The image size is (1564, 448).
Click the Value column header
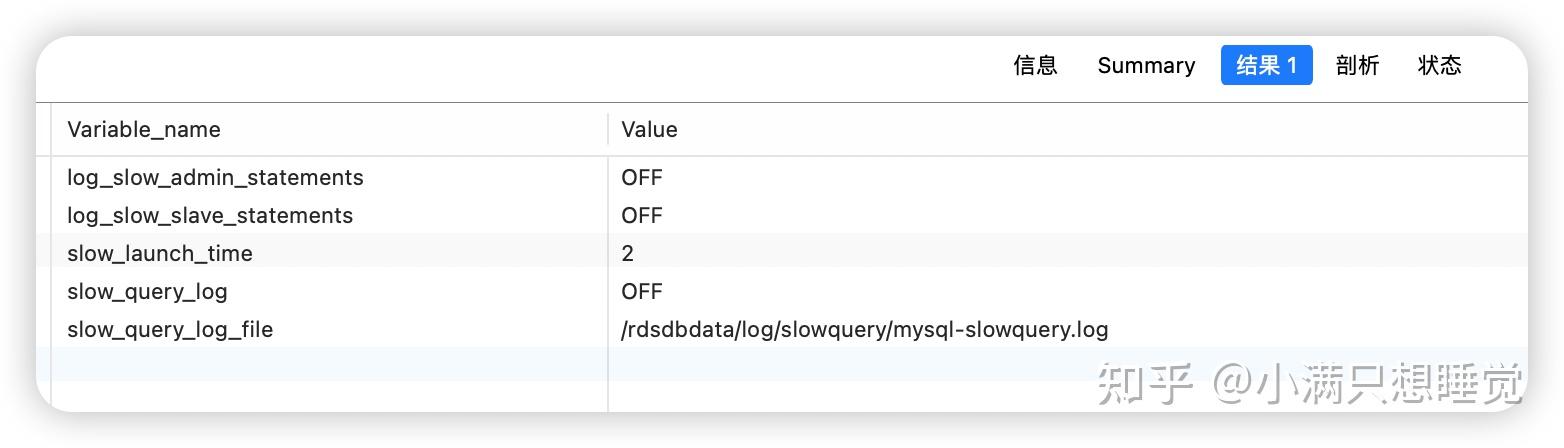[x=649, y=130]
